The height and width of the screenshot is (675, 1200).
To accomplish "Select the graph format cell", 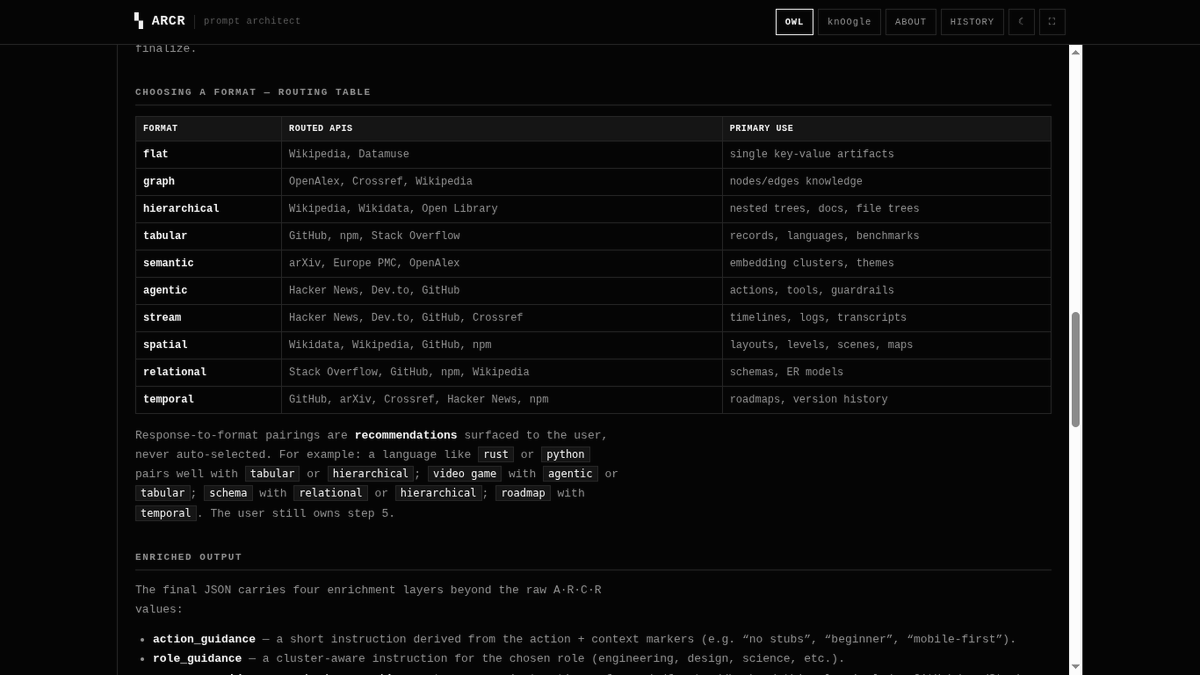I will [x=209, y=182].
